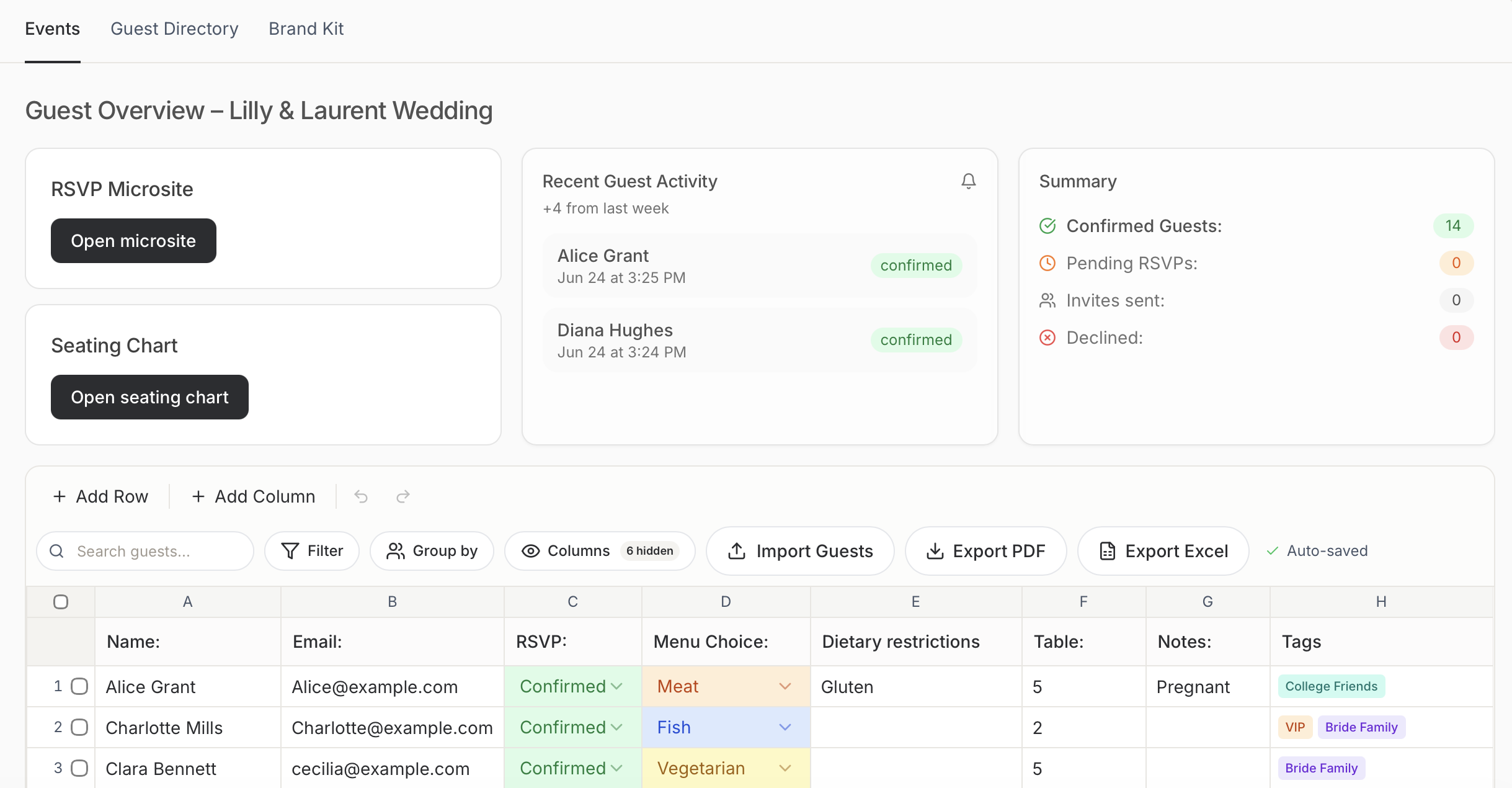Open the Group by option

point(432,551)
